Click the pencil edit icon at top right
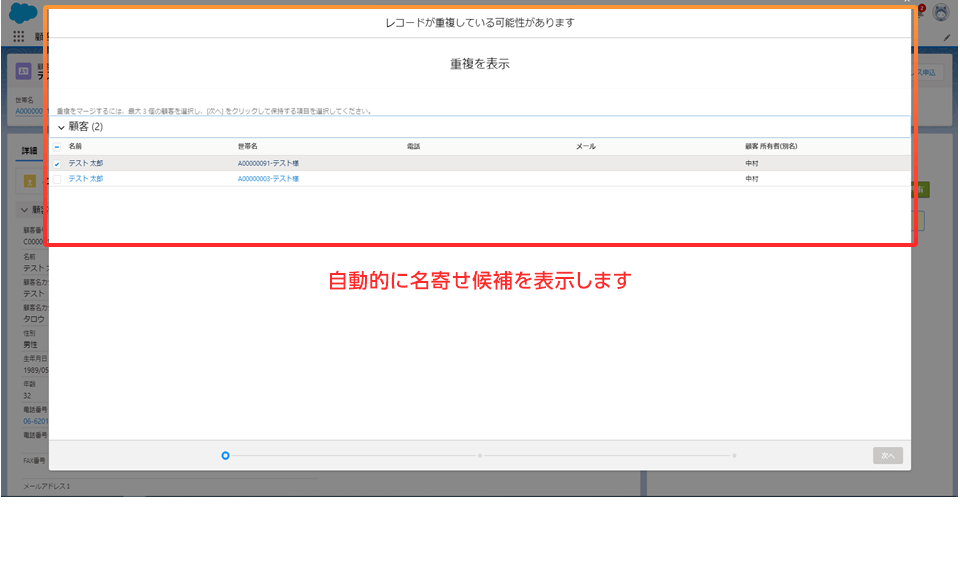Image resolution: width=960 pixels, height=570 pixels. (947, 37)
